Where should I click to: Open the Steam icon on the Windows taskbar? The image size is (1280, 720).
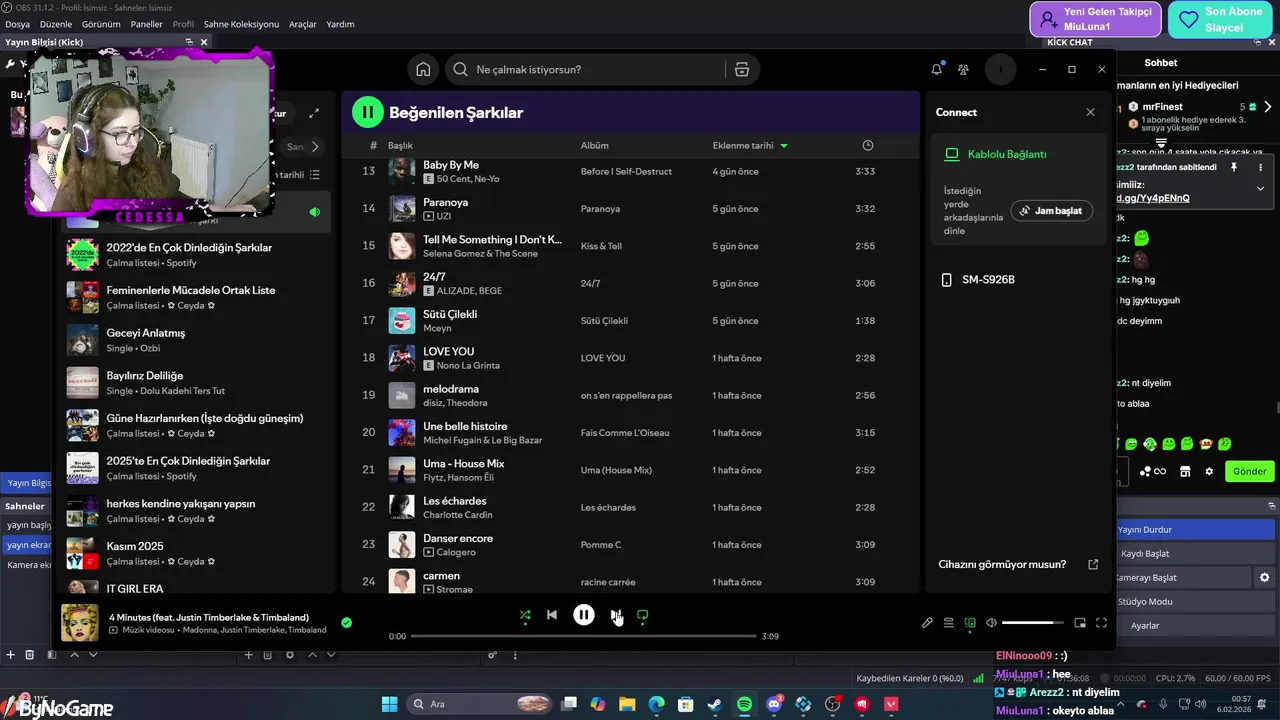(715, 704)
